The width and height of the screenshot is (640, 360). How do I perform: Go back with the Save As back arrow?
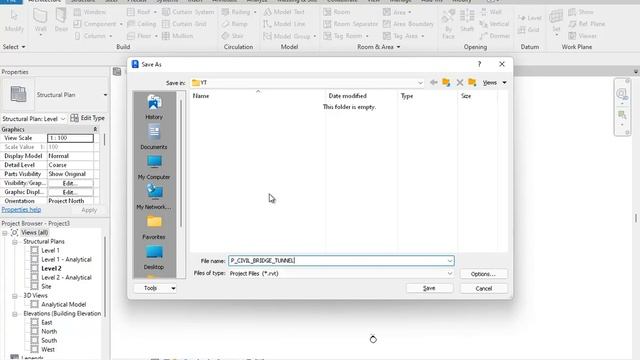(x=433, y=82)
